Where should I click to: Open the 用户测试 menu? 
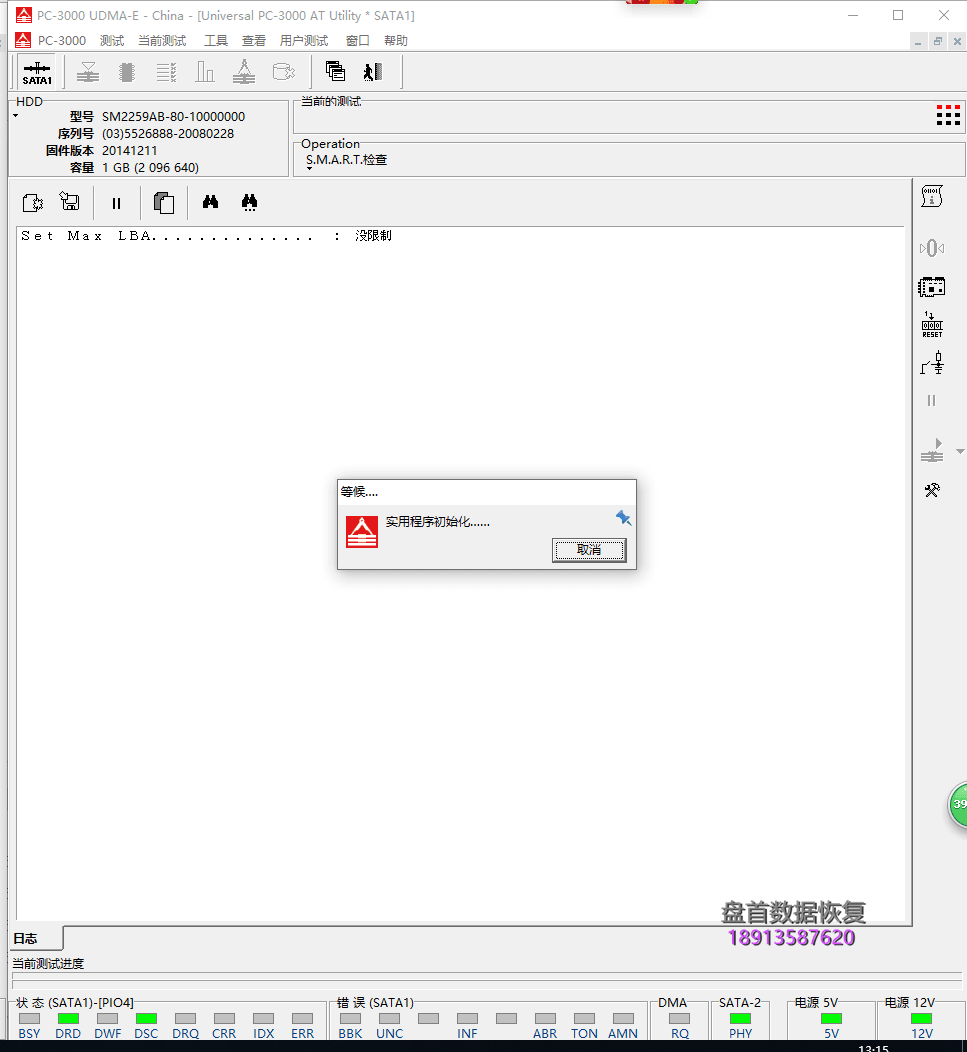tap(304, 41)
